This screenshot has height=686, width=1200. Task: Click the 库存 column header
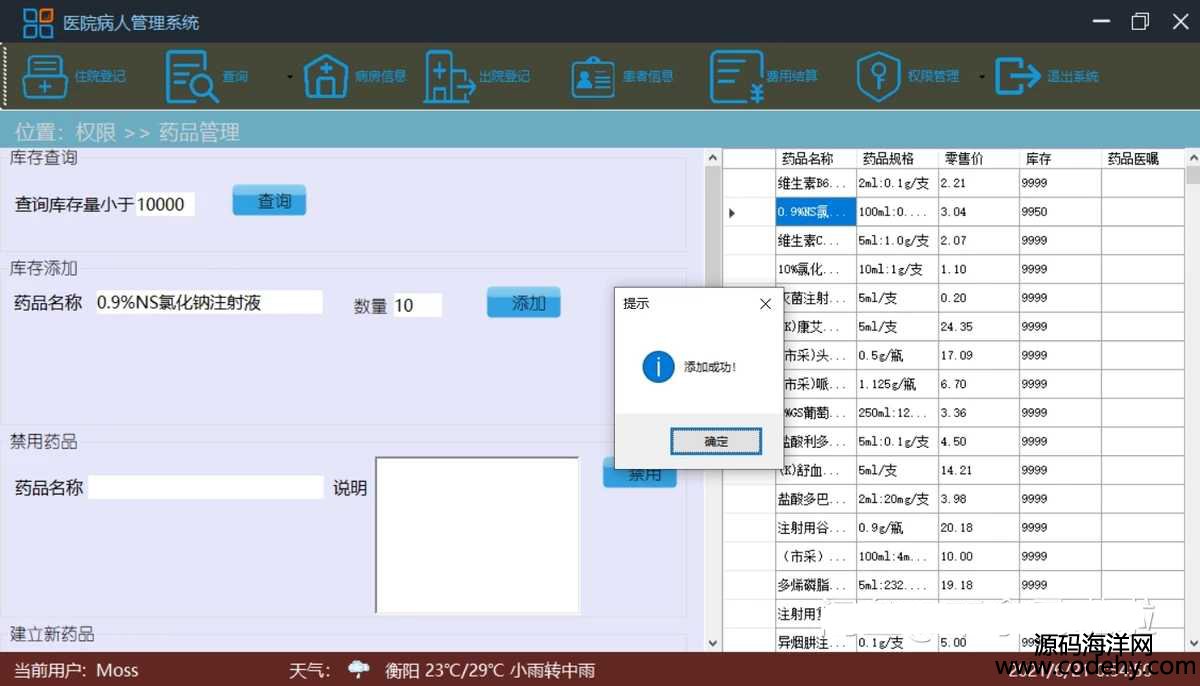click(x=1058, y=158)
